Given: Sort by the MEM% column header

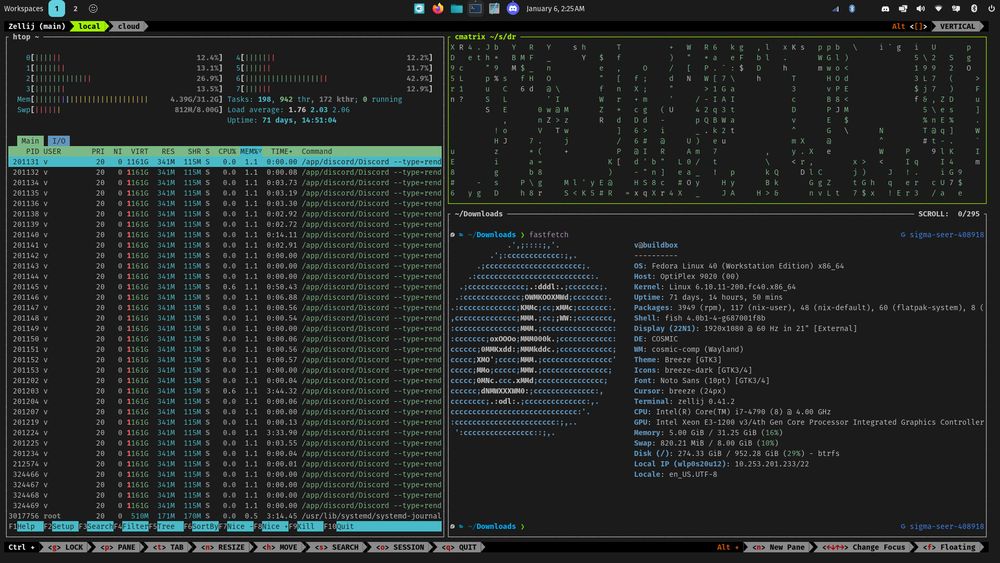Looking at the screenshot, I should pyautogui.click(x=251, y=151).
